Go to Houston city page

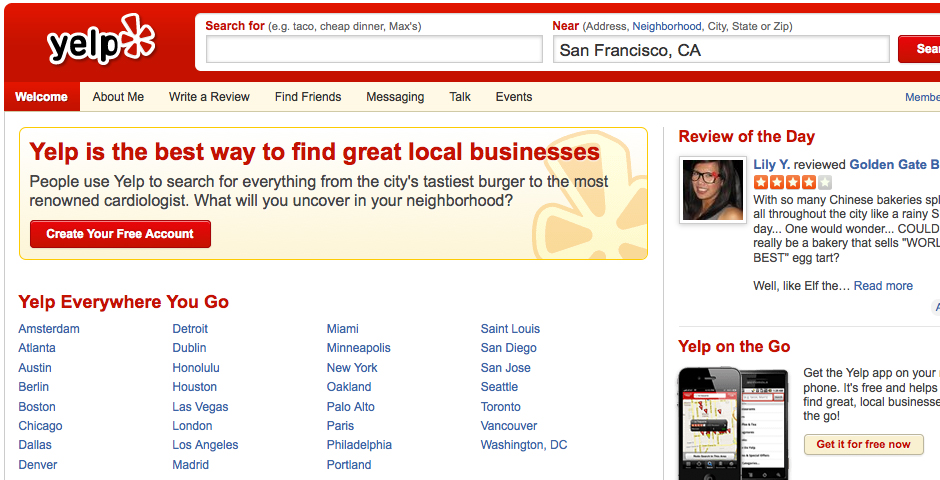point(195,387)
